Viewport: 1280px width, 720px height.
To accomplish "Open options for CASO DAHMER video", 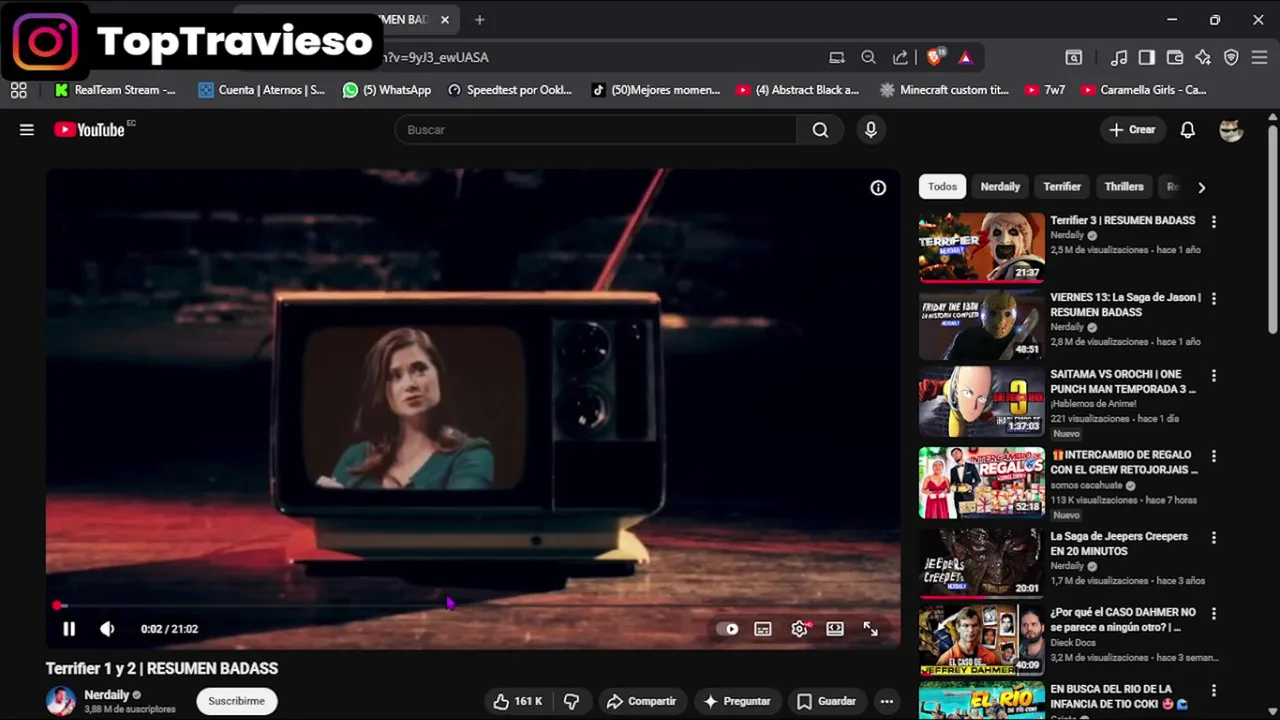I will [1214, 613].
